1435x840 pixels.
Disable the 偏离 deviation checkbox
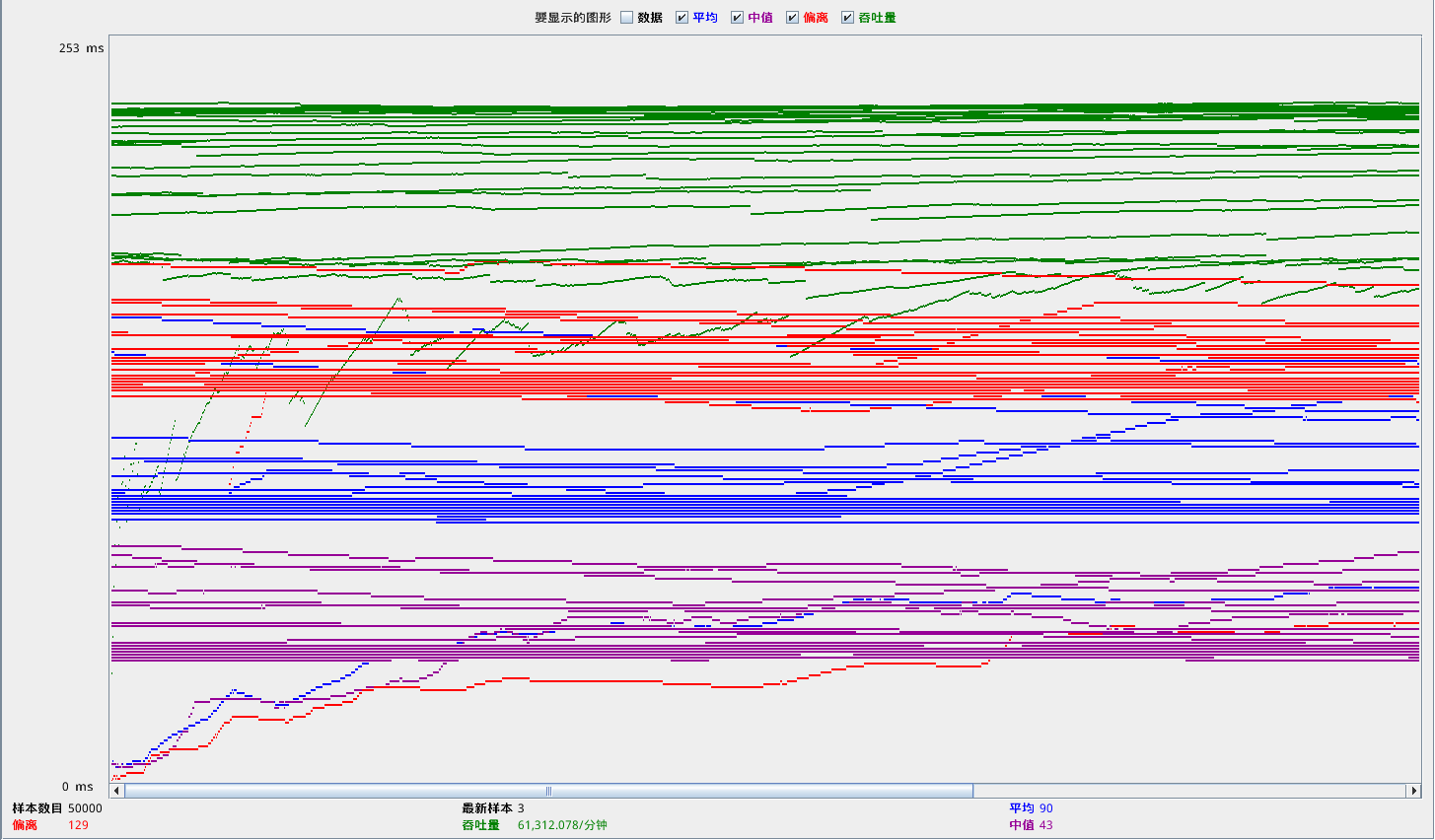click(x=793, y=18)
